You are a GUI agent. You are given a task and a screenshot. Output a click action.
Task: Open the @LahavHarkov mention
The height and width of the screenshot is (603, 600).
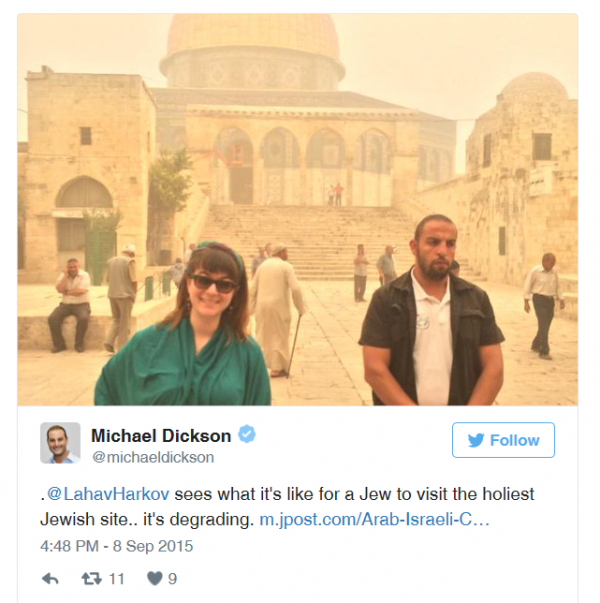108,494
